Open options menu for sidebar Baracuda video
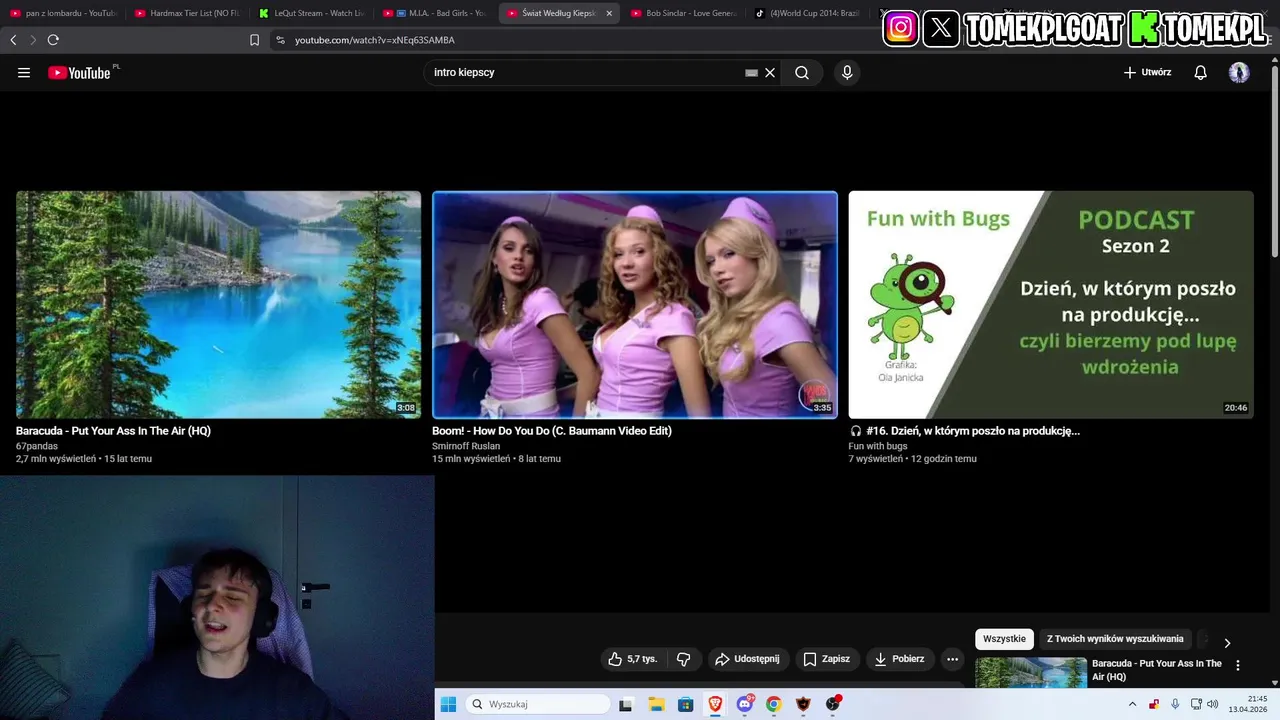 pos(1238,665)
